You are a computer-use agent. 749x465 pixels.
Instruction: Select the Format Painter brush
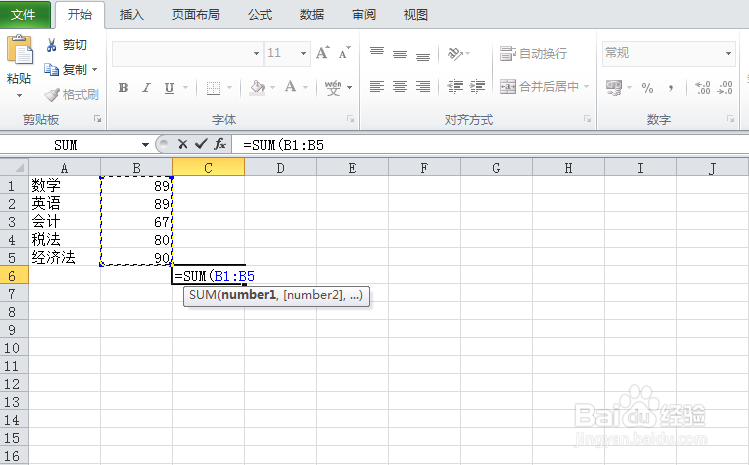71,95
